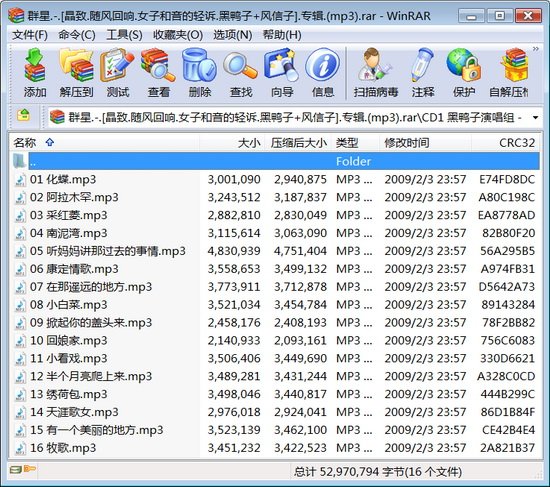Image resolution: width=550 pixels, height=487 pixels.
Task: Click the size value 3,001,090
Action: 234,180
